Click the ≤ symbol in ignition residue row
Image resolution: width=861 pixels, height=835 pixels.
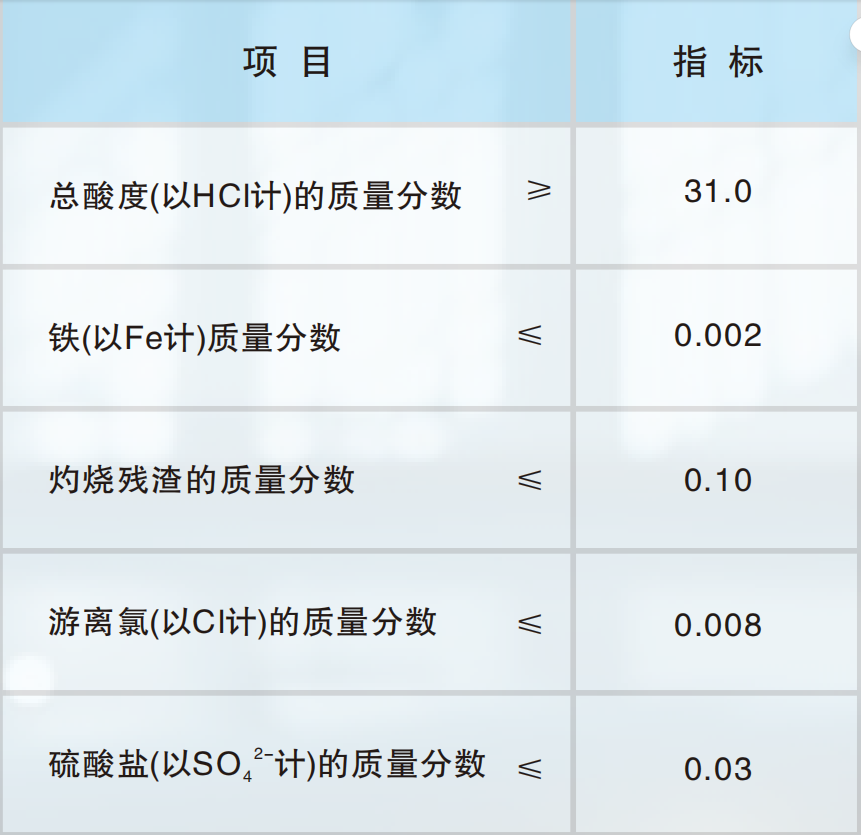(530, 480)
